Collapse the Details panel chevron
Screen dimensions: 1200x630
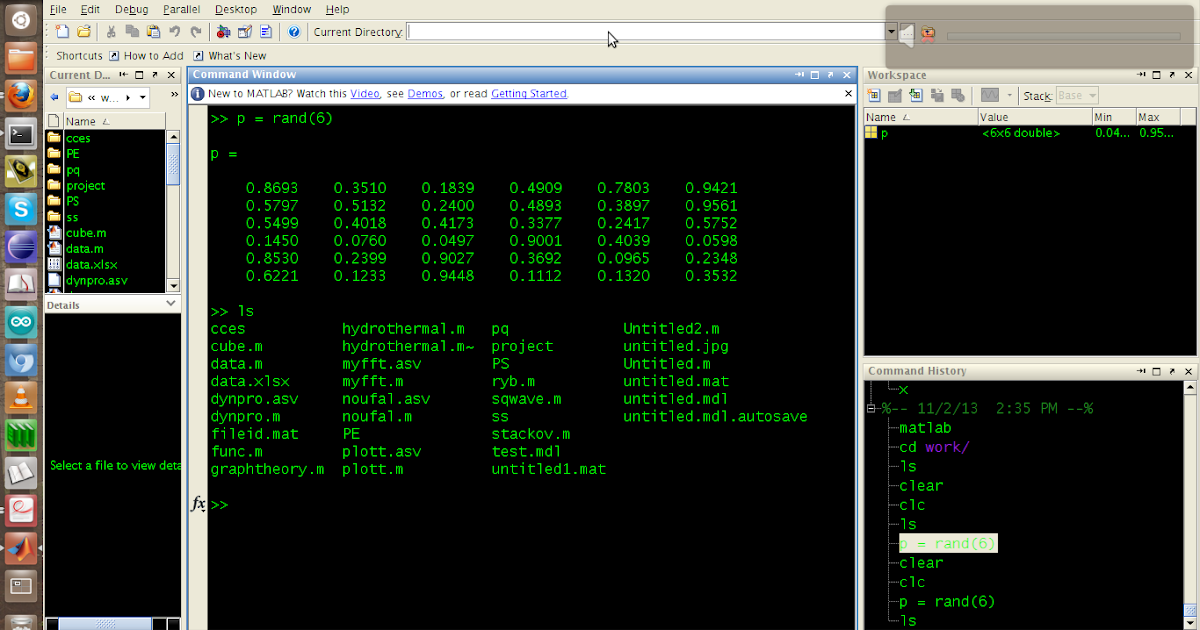(x=171, y=304)
